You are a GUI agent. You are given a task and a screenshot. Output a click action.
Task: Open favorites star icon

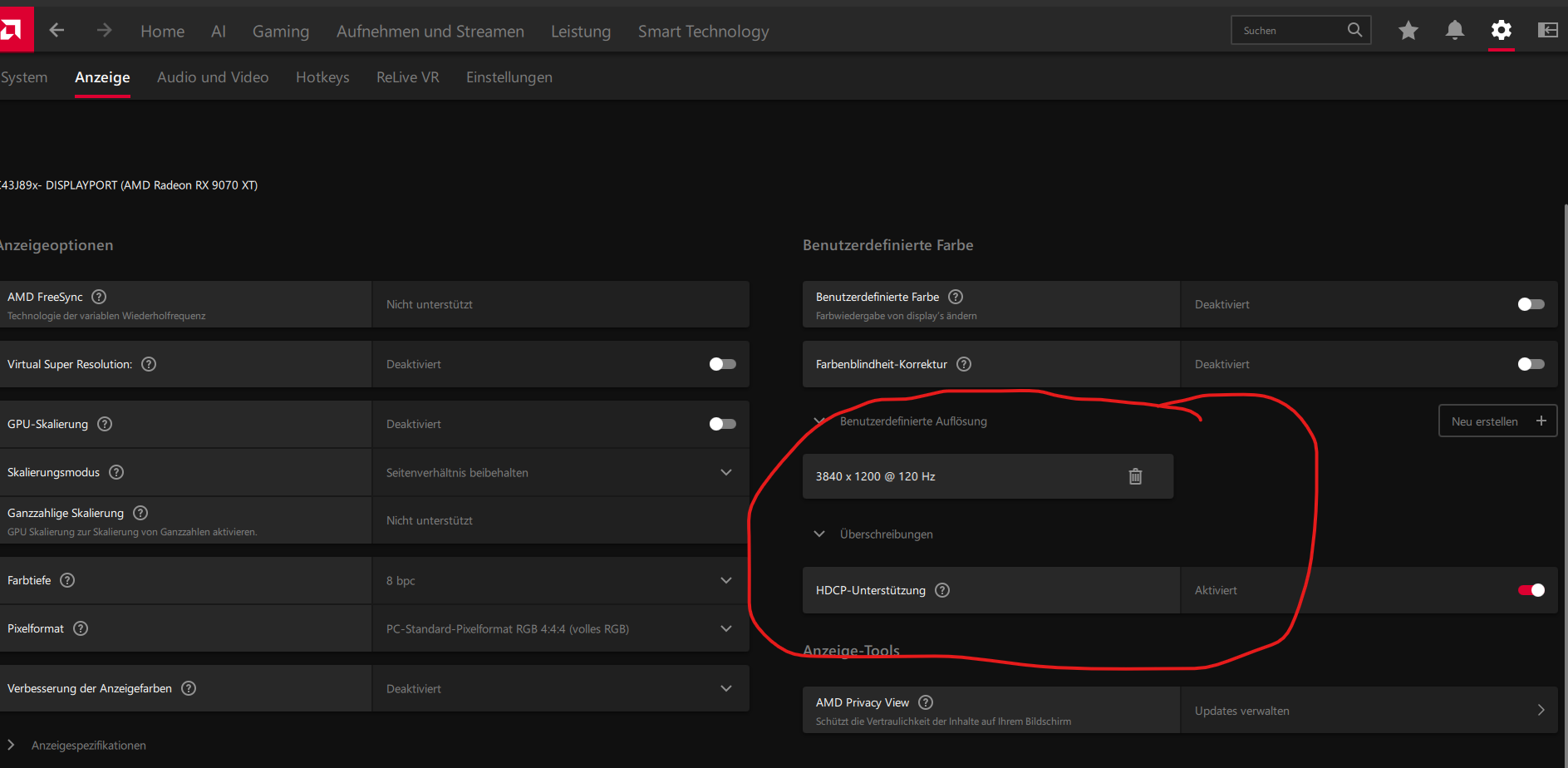click(x=1408, y=31)
